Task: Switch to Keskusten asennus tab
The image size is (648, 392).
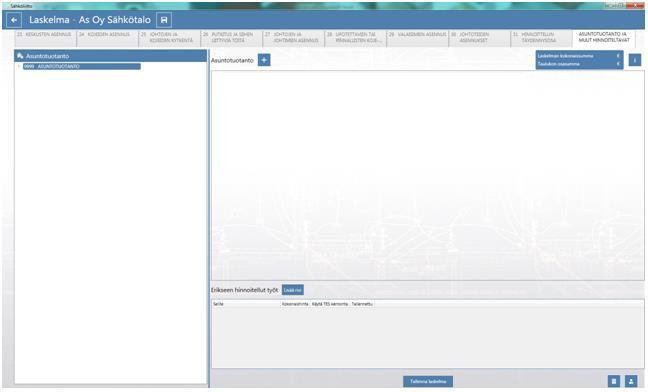Action: pos(45,38)
